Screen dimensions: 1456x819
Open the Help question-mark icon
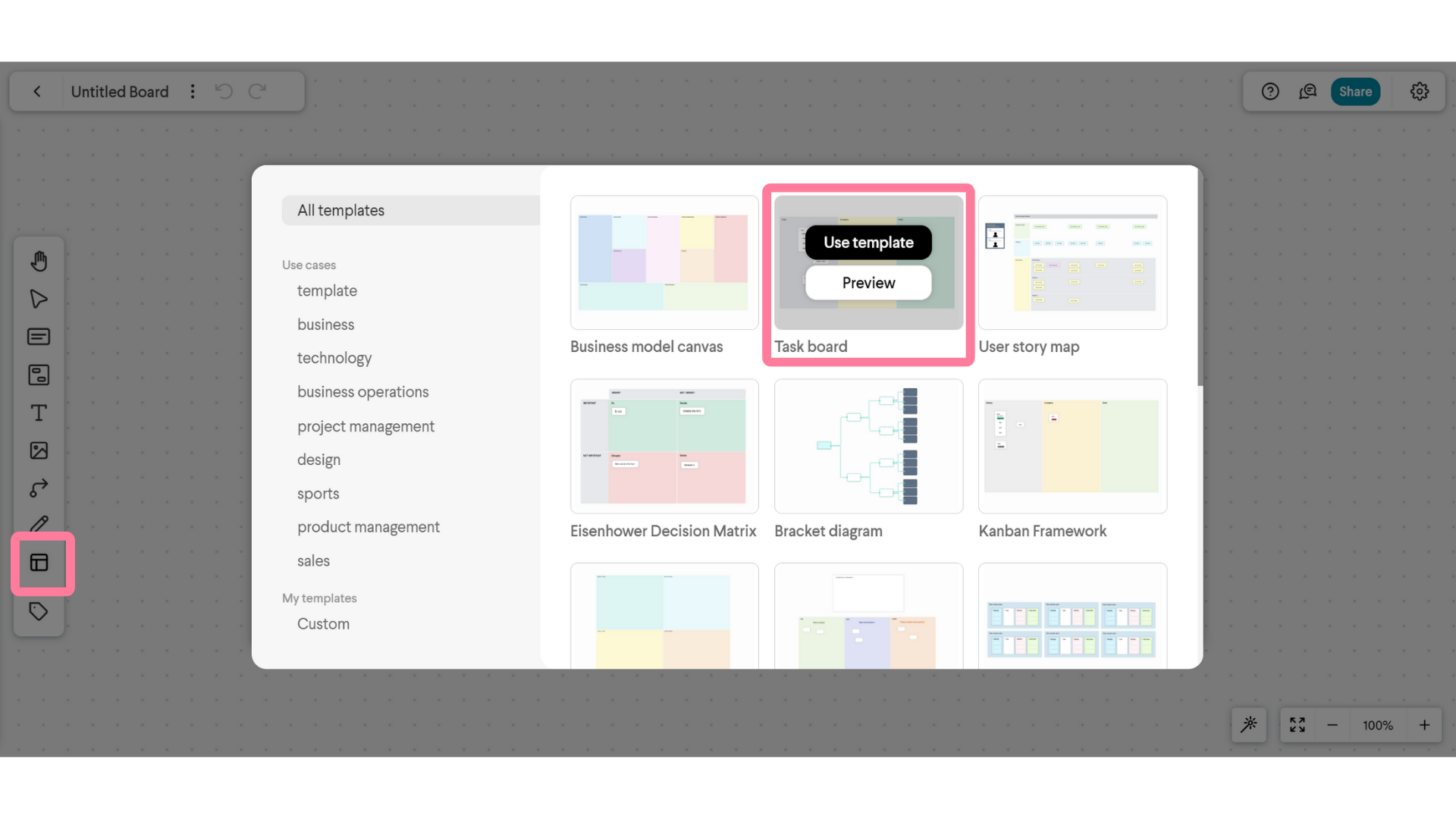(x=1270, y=92)
